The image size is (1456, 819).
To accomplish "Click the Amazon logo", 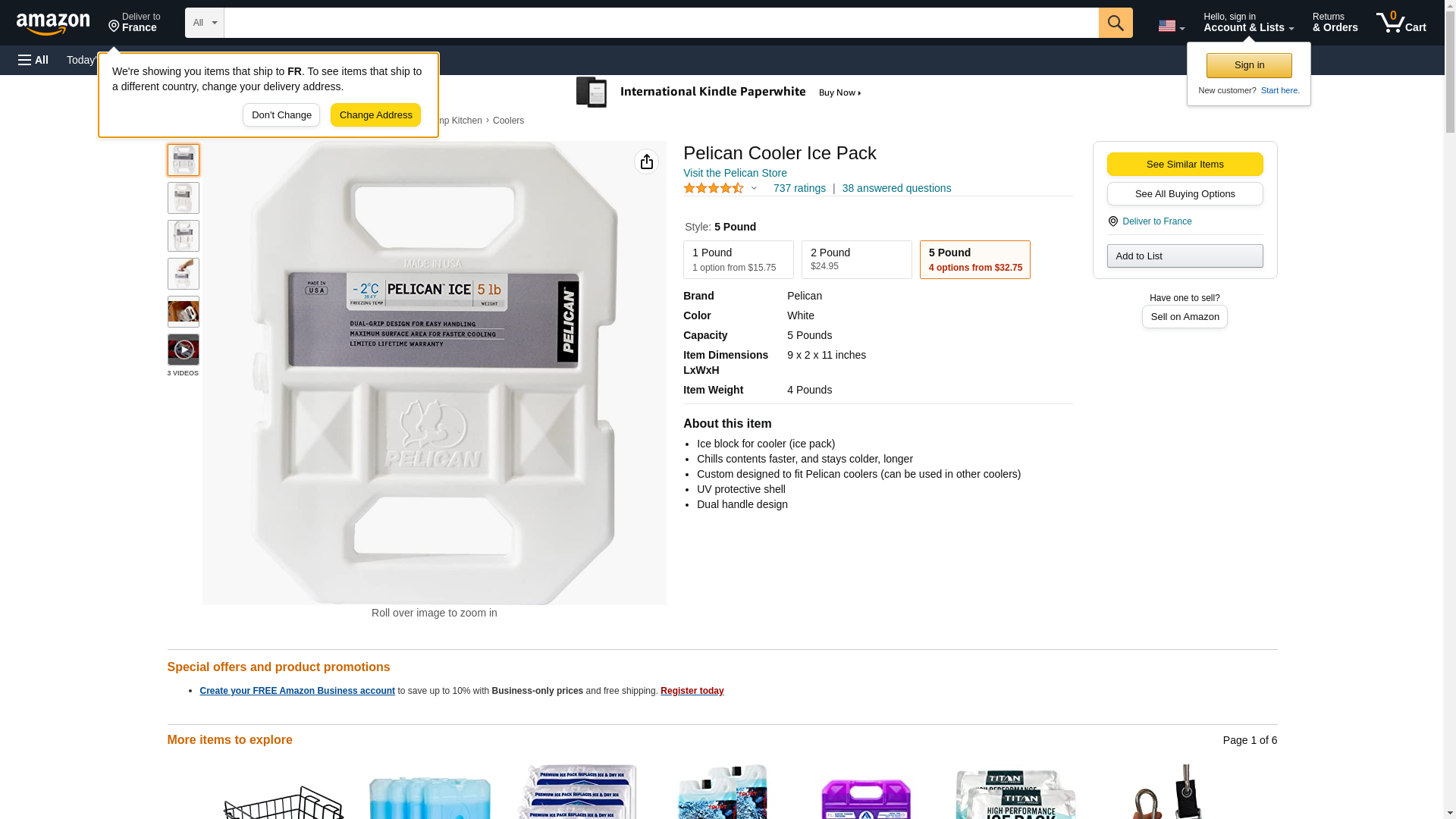I will tap(53, 24).
